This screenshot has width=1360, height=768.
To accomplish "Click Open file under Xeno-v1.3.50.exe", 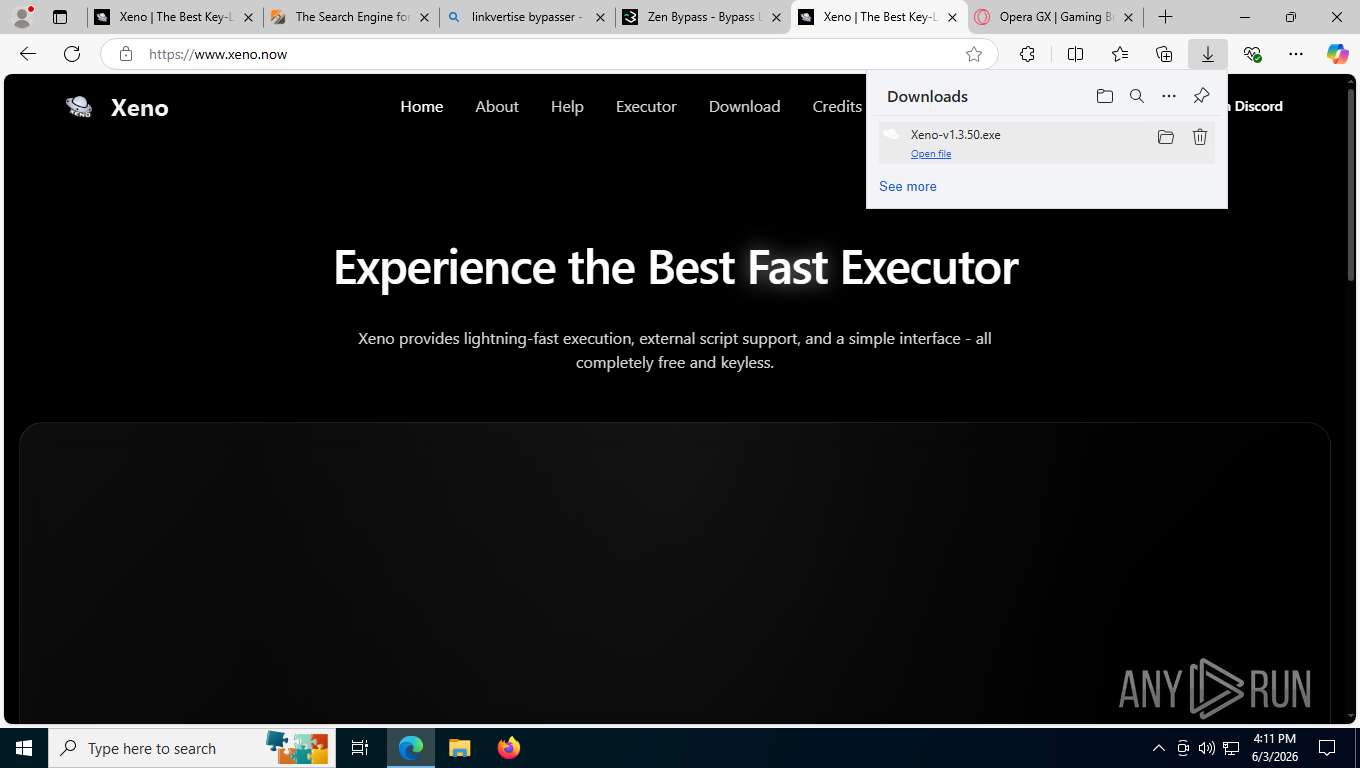I will tap(931, 154).
